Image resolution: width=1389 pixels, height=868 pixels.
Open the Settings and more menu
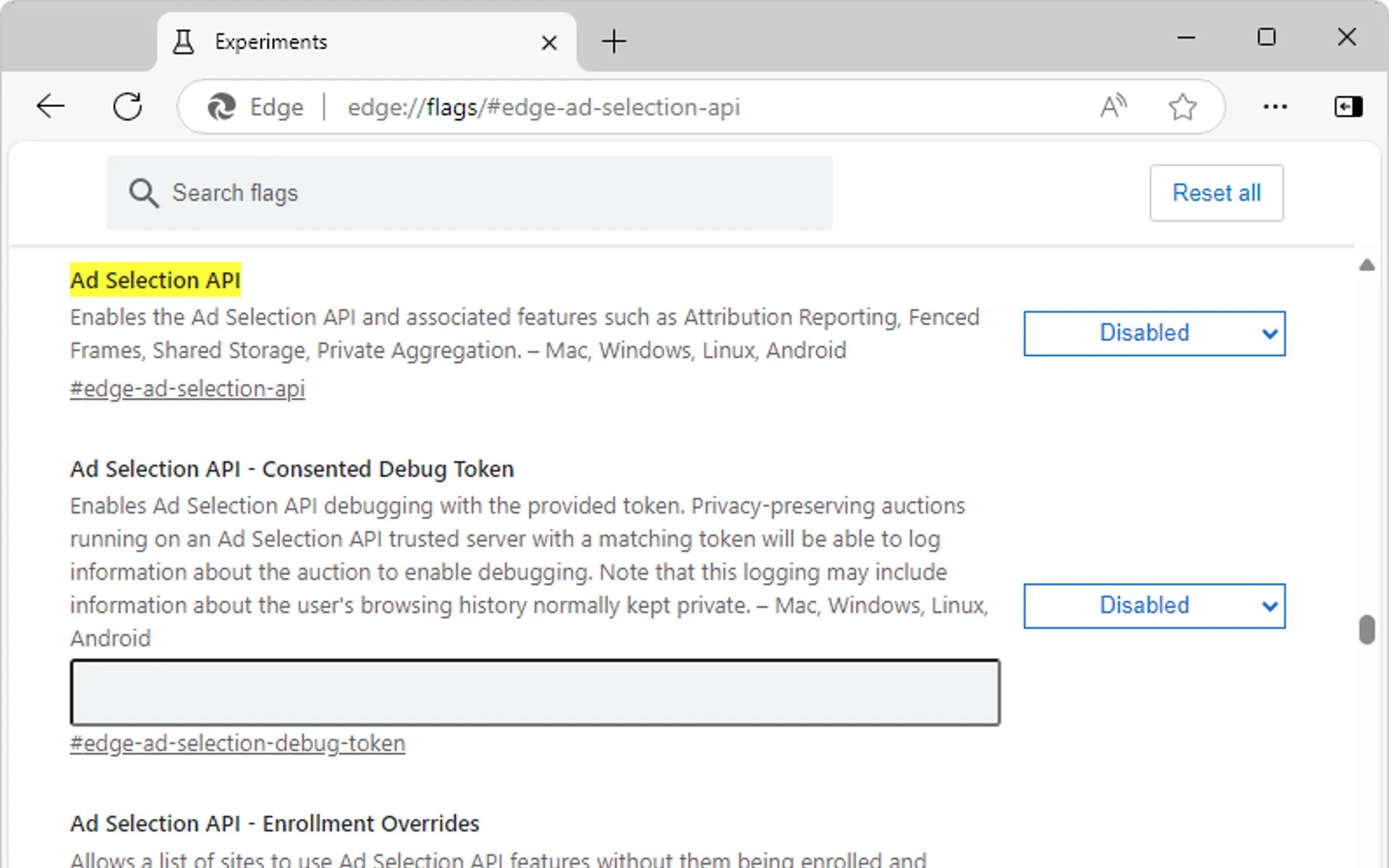pyautogui.click(x=1275, y=106)
